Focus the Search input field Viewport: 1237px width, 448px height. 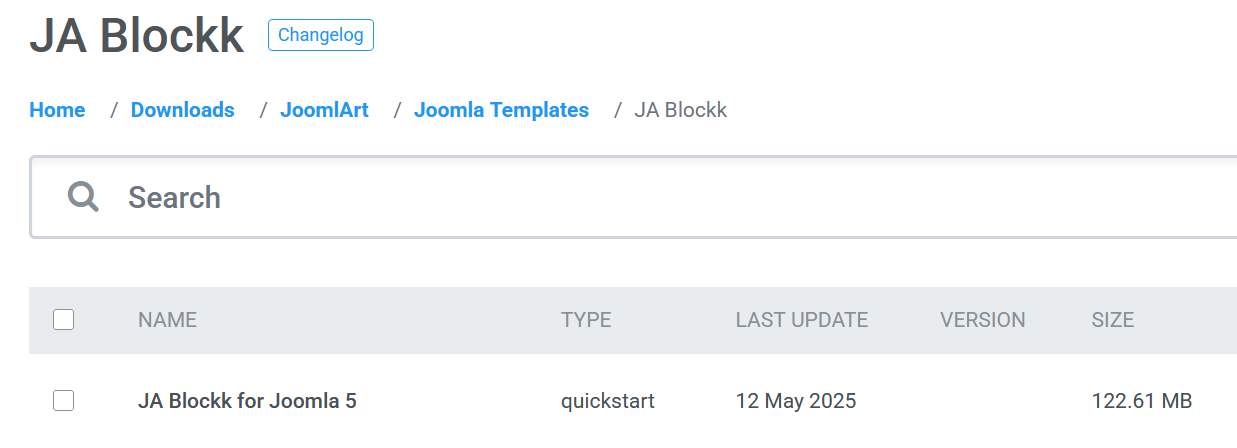pyautogui.click(x=600, y=197)
